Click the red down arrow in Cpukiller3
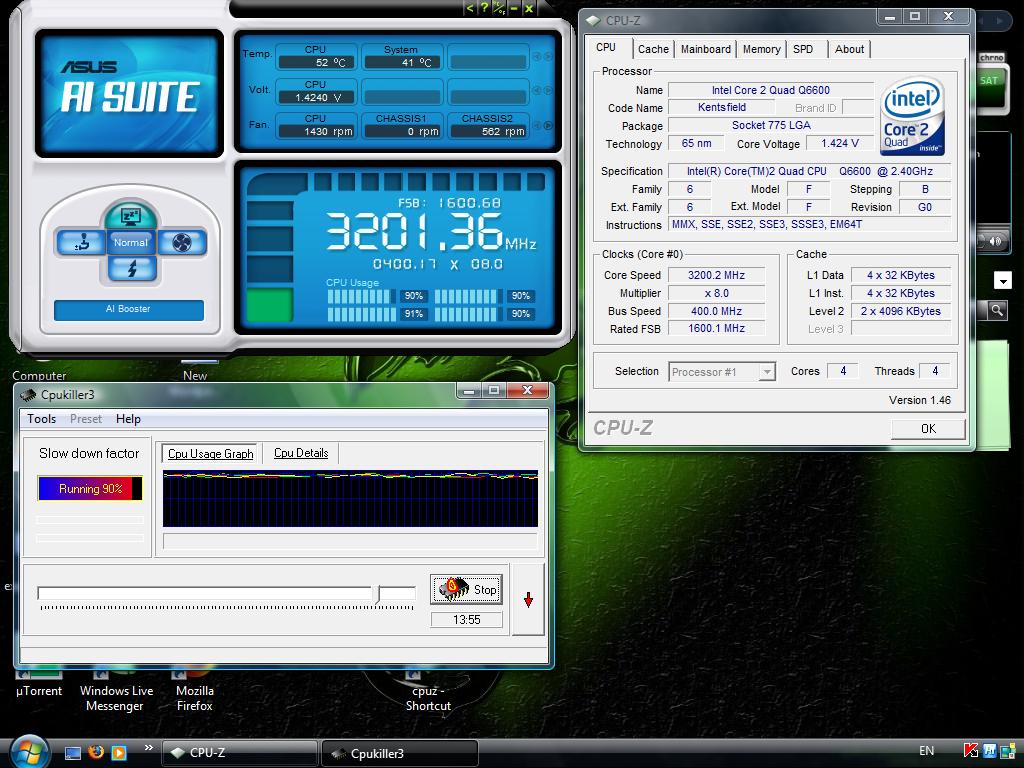Viewport: 1024px width, 768px height. 528,600
